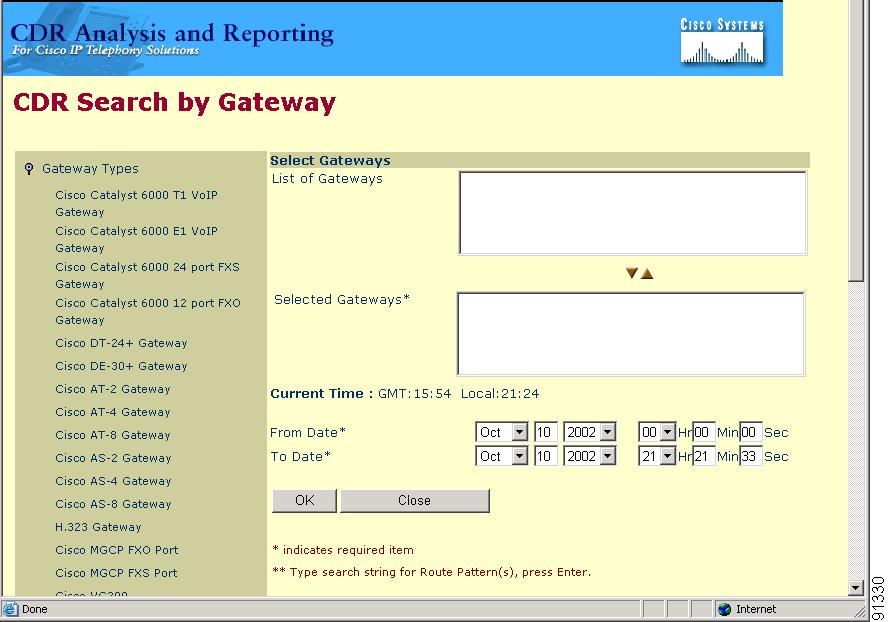The image size is (889, 622).
Task: Click the From Date day field
Action: 545,432
